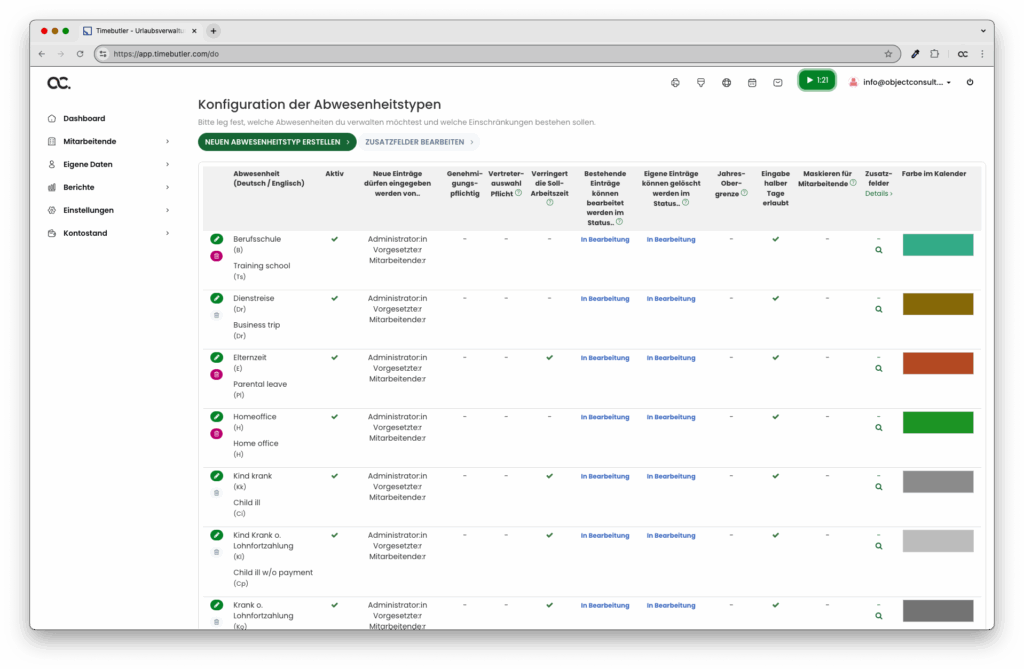Click help icon next to Vertreterauswahl Pflicht

click(519, 193)
